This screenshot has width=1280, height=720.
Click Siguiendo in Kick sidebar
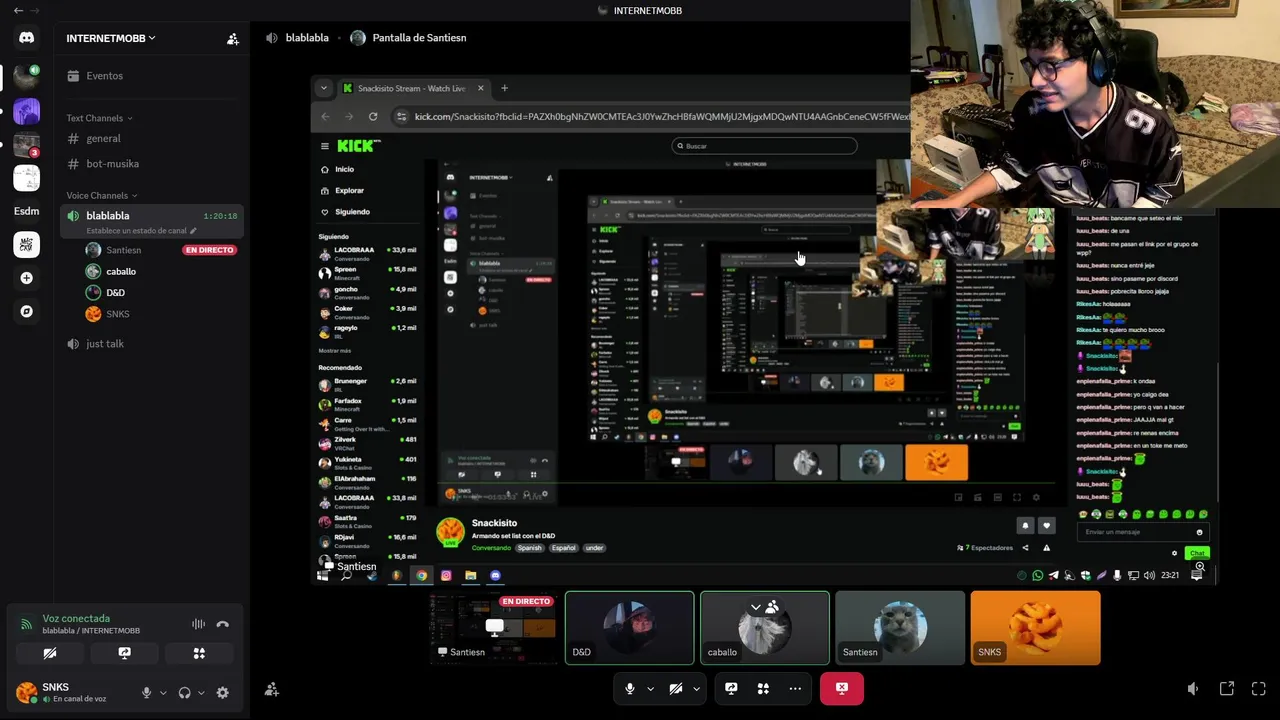pos(352,211)
